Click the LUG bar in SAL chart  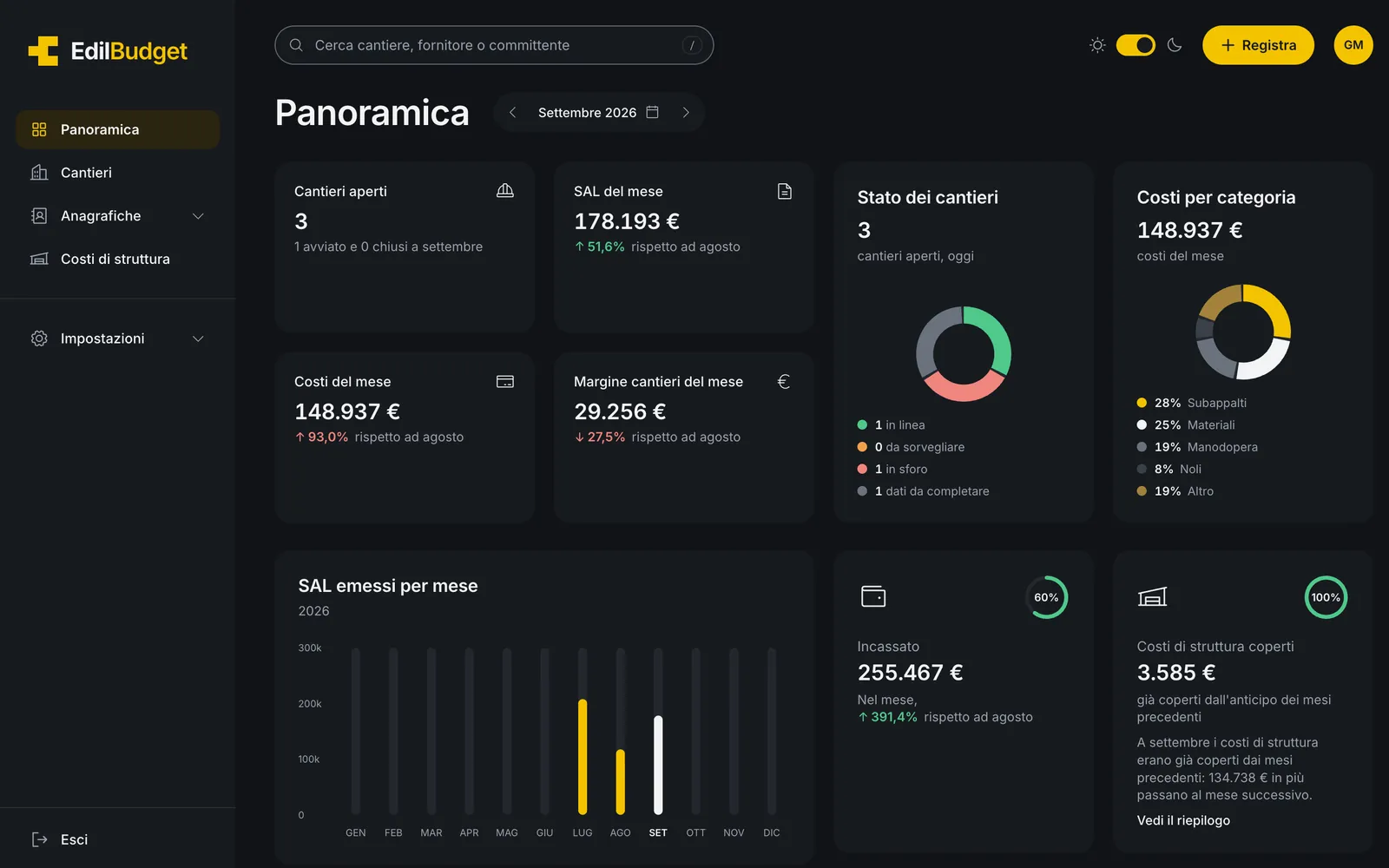[583, 757]
